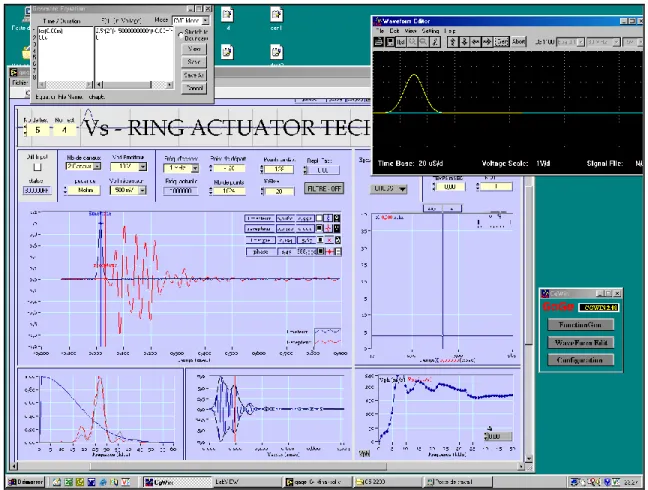Image resolution: width=648 pixels, height=490 pixels.
Task: Click the red cursor cross icon in second legend row
Action: 328,228
